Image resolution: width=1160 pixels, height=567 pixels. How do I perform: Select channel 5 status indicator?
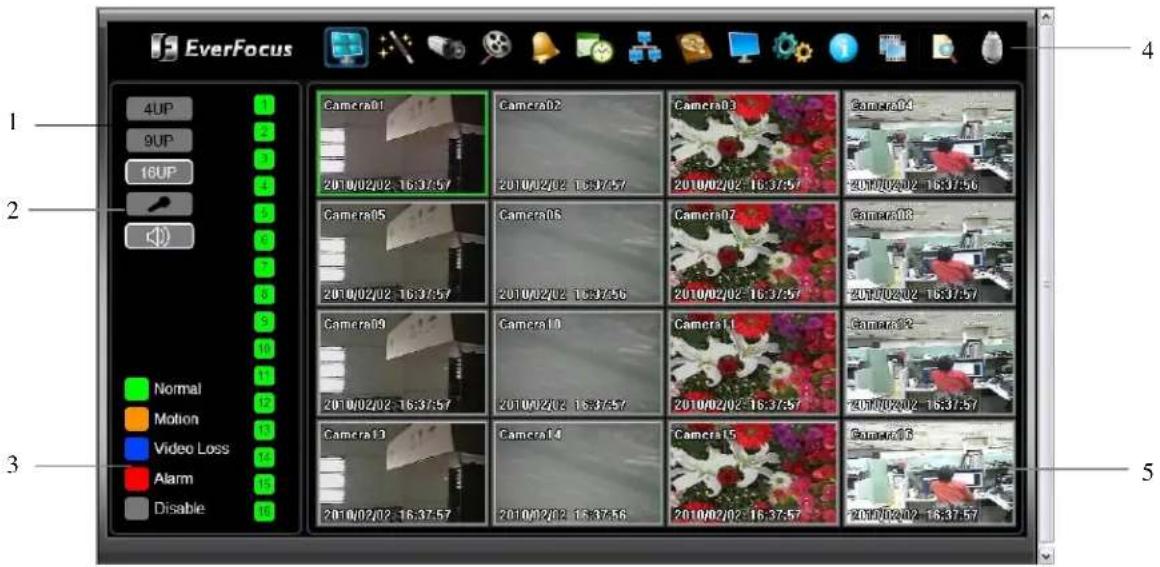pos(266,213)
